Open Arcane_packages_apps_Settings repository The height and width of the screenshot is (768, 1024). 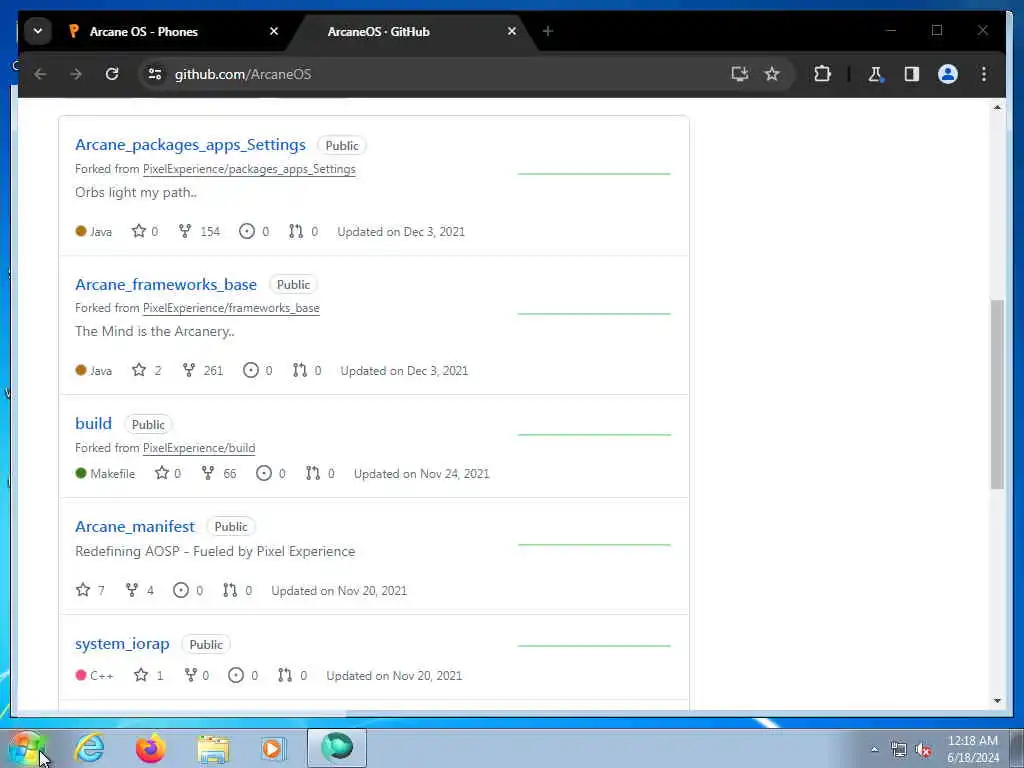(x=190, y=145)
